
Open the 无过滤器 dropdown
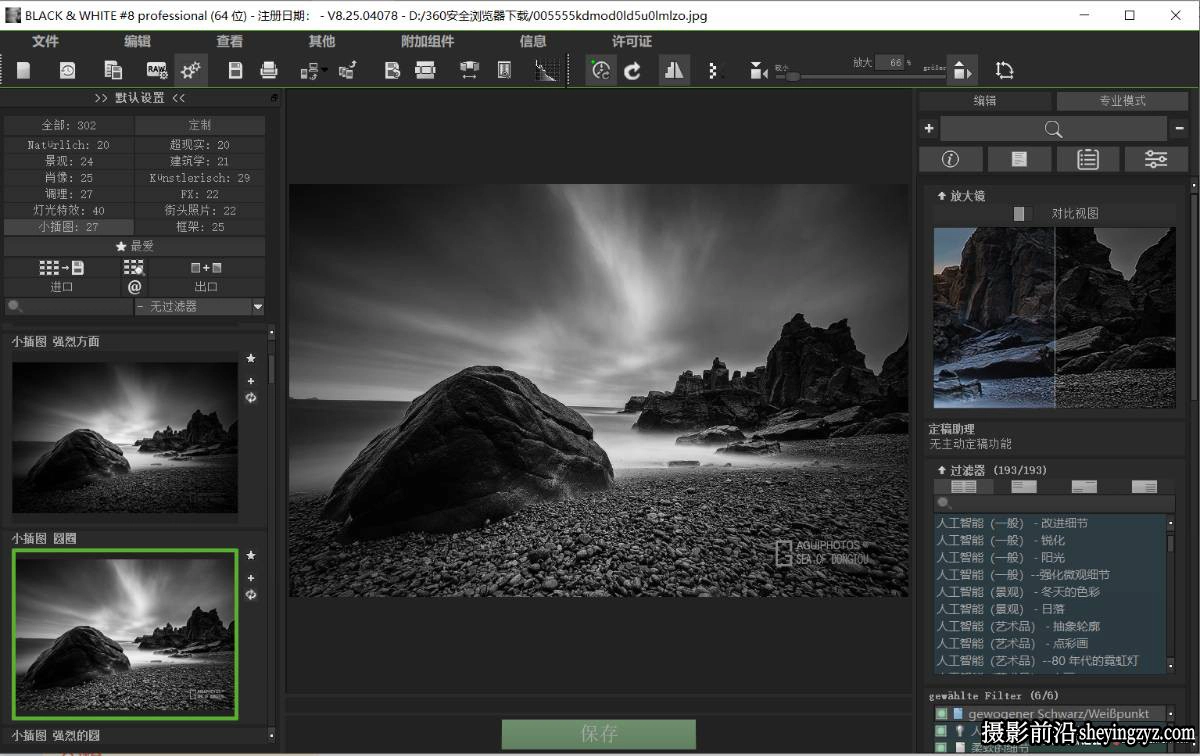pos(199,307)
